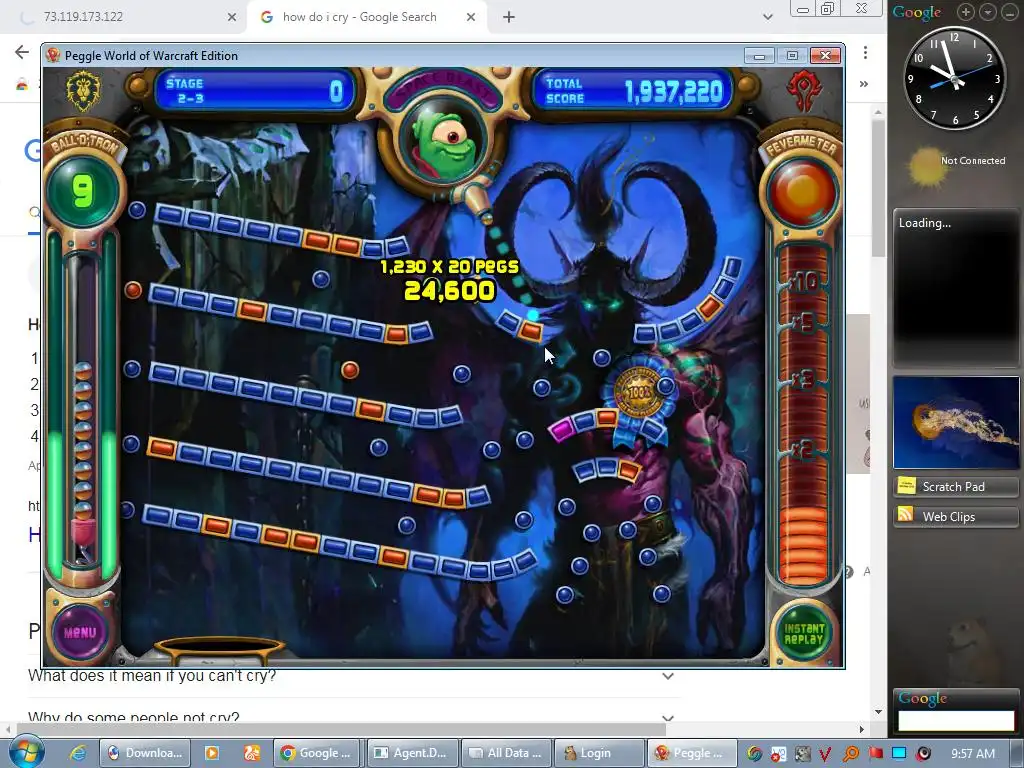Open the jellyfish photo thumbnail

tap(956, 422)
